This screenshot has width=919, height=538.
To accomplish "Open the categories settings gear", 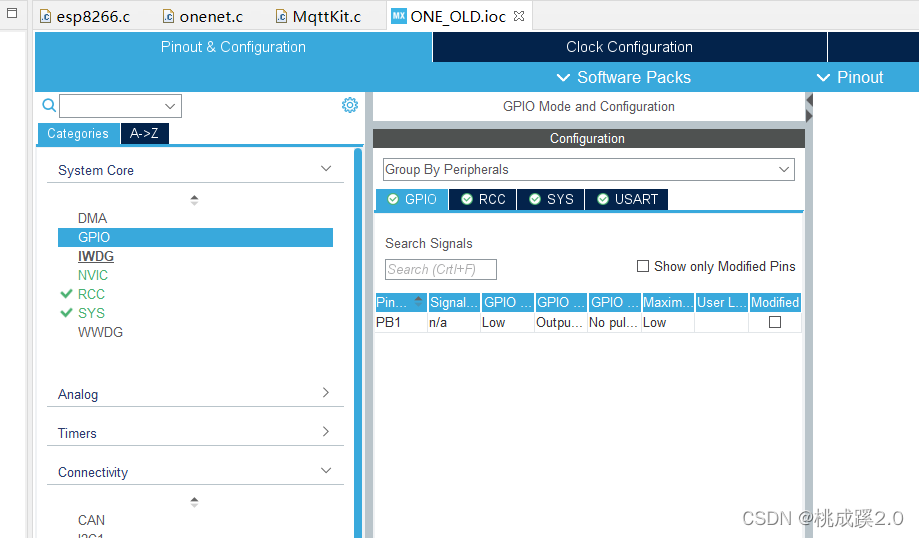I will 350,105.
